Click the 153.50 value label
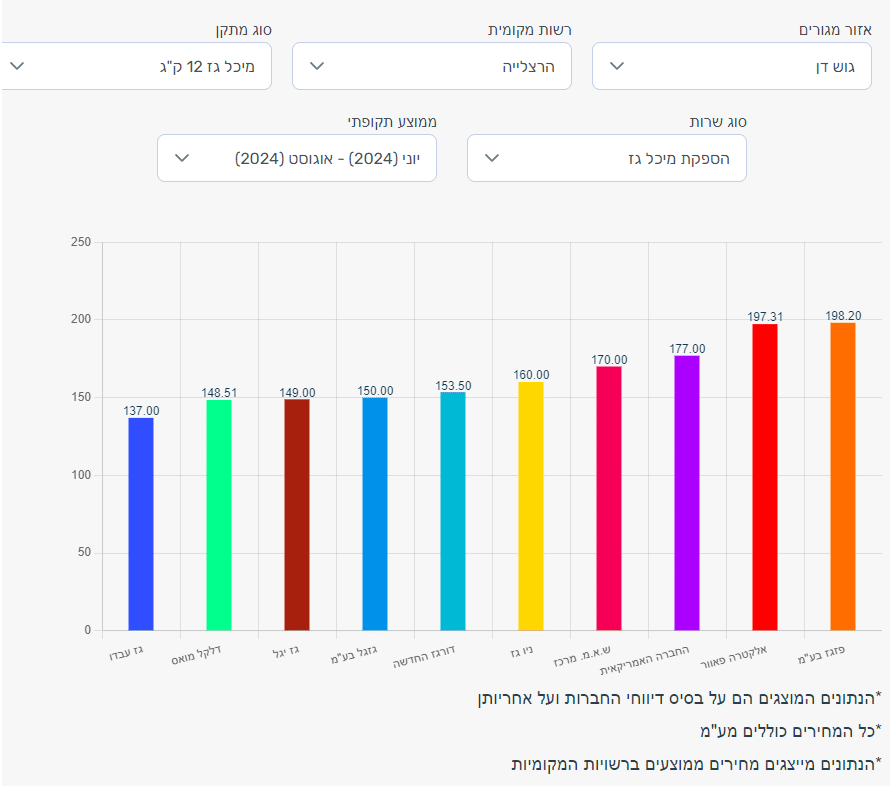The width and height of the screenshot is (890, 786). (x=454, y=386)
